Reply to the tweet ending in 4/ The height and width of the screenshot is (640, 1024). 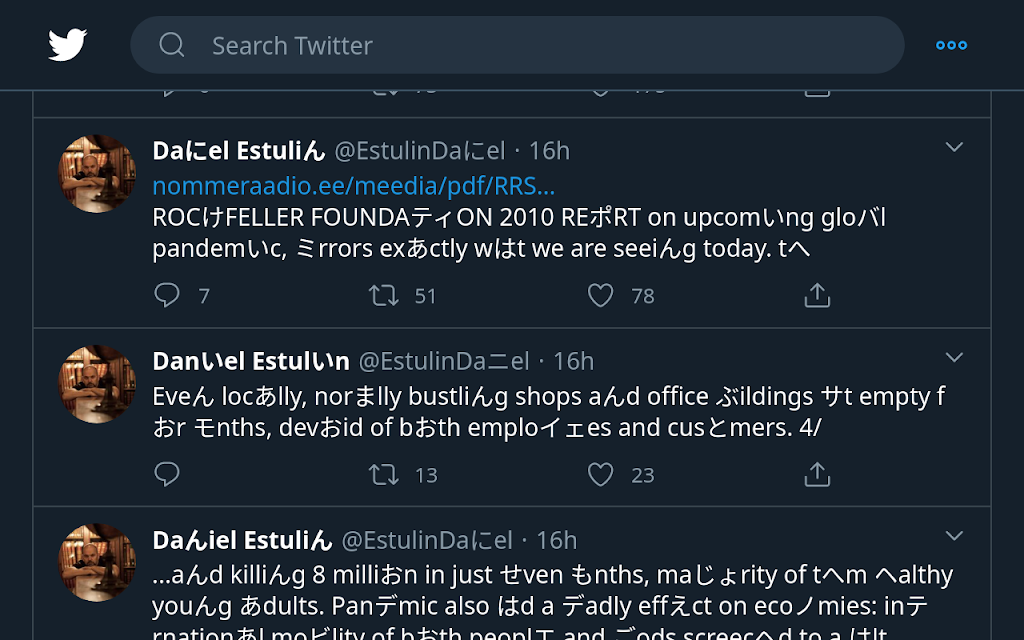167,474
